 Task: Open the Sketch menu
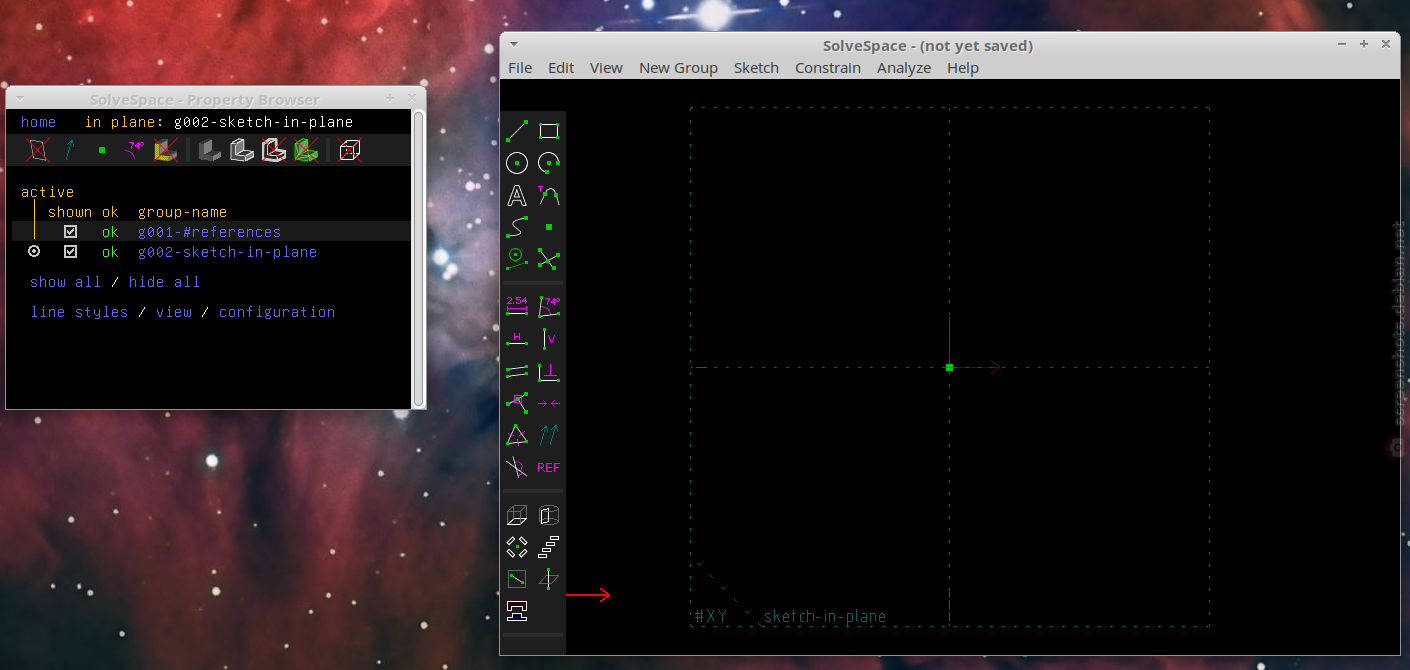coord(756,68)
